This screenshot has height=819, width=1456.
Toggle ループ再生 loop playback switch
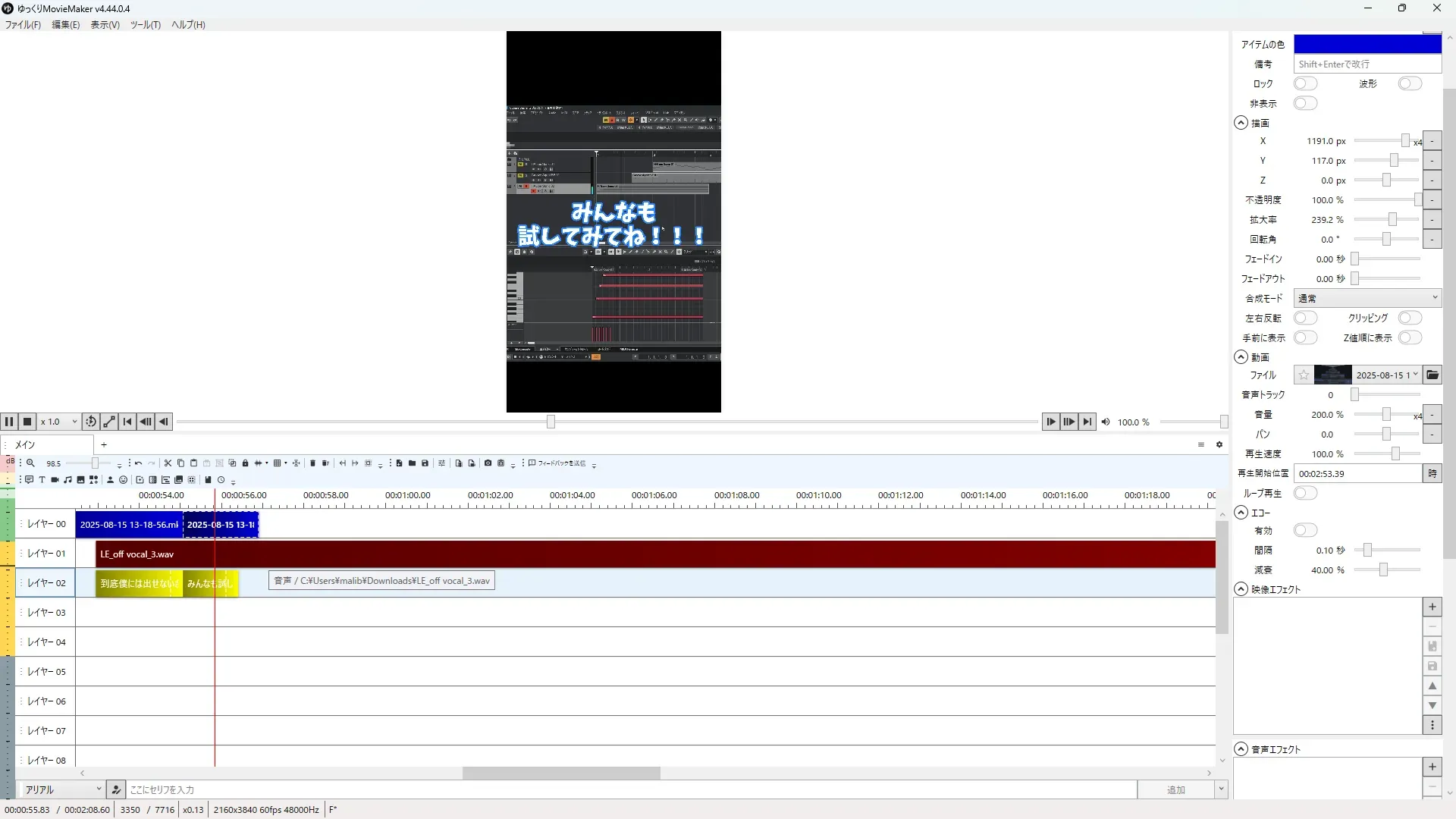[1305, 493]
